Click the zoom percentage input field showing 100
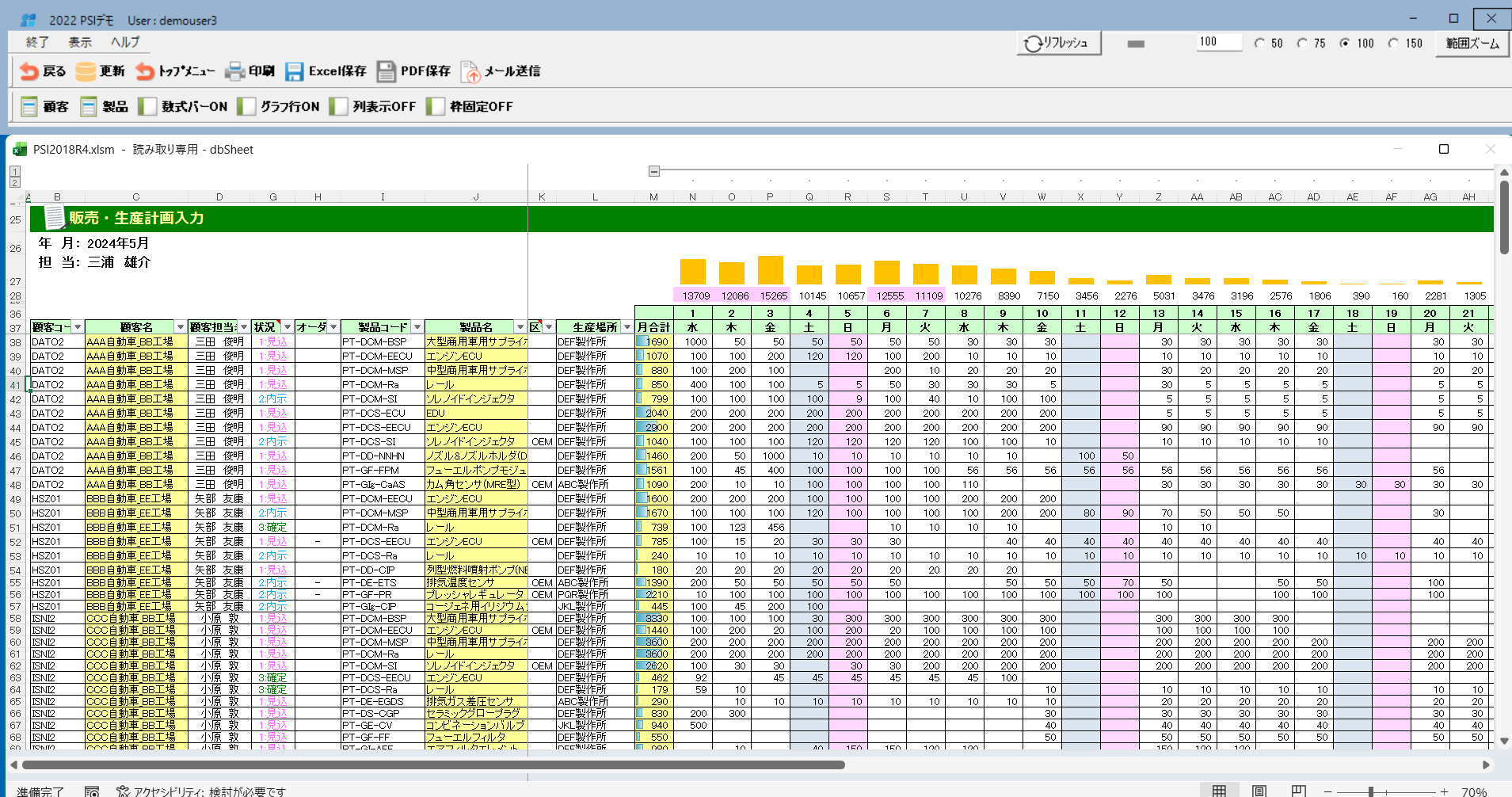This screenshot has width=1512, height=797. (x=1218, y=42)
